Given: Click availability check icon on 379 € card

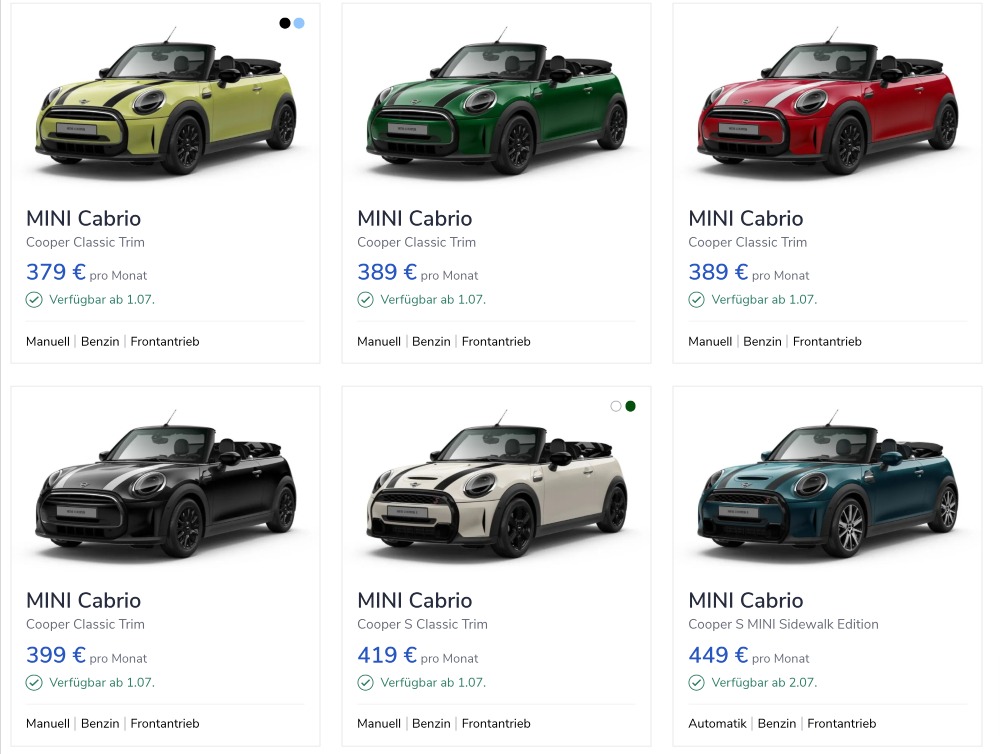Looking at the screenshot, I should 34,300.
